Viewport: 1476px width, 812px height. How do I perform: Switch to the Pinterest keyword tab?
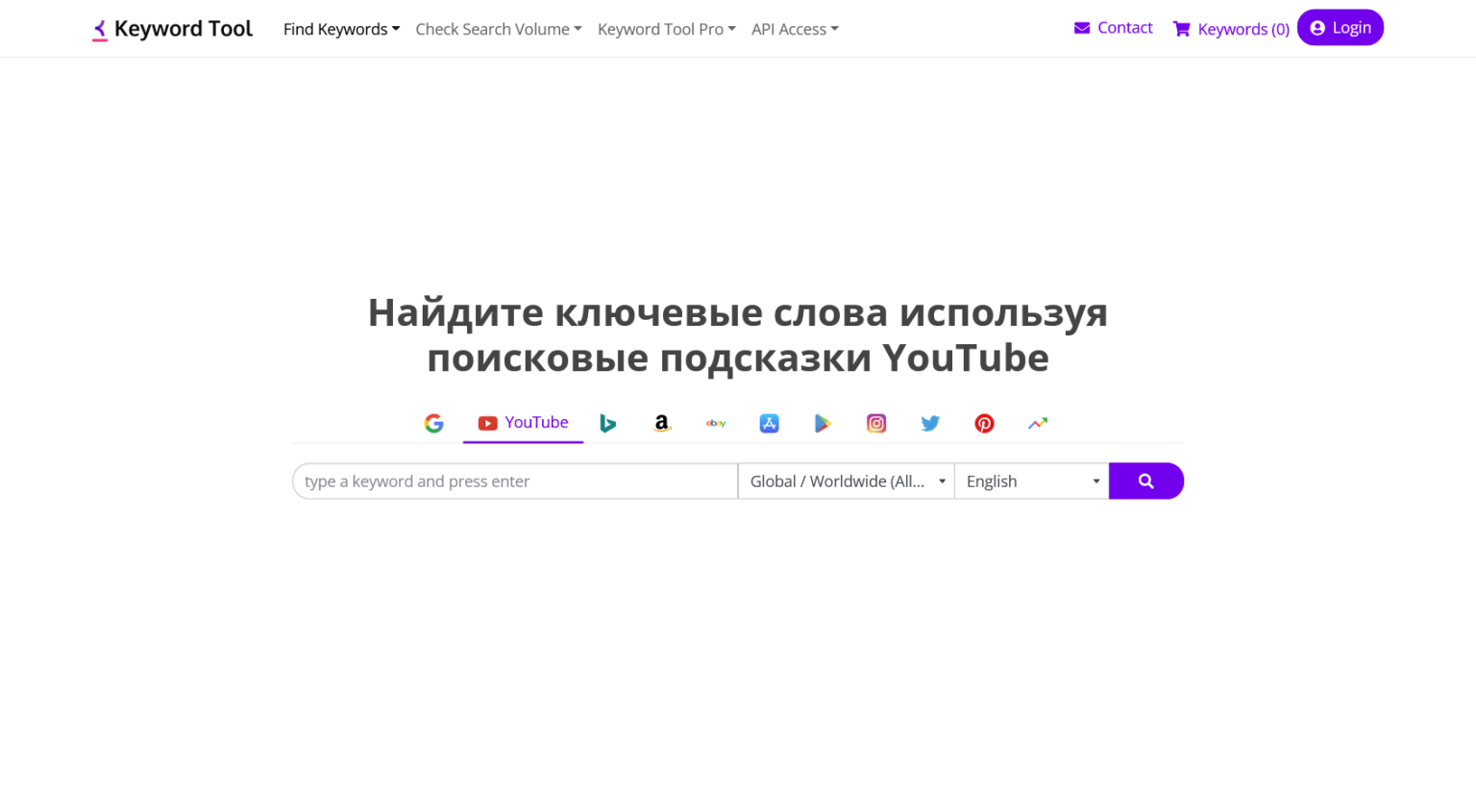coord(984,423)
